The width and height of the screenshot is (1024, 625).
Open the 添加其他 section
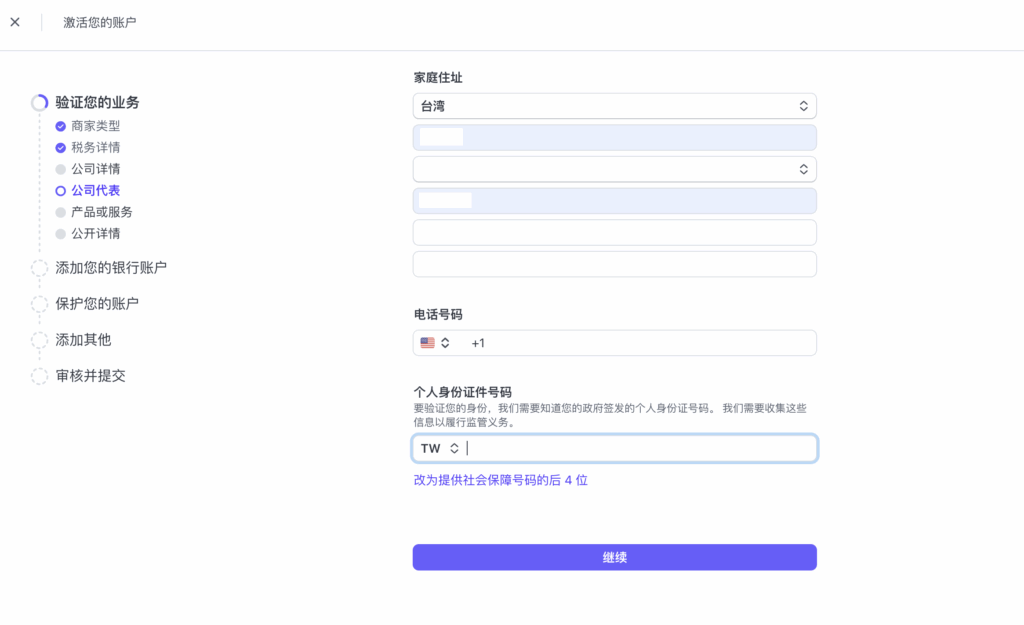83,340
